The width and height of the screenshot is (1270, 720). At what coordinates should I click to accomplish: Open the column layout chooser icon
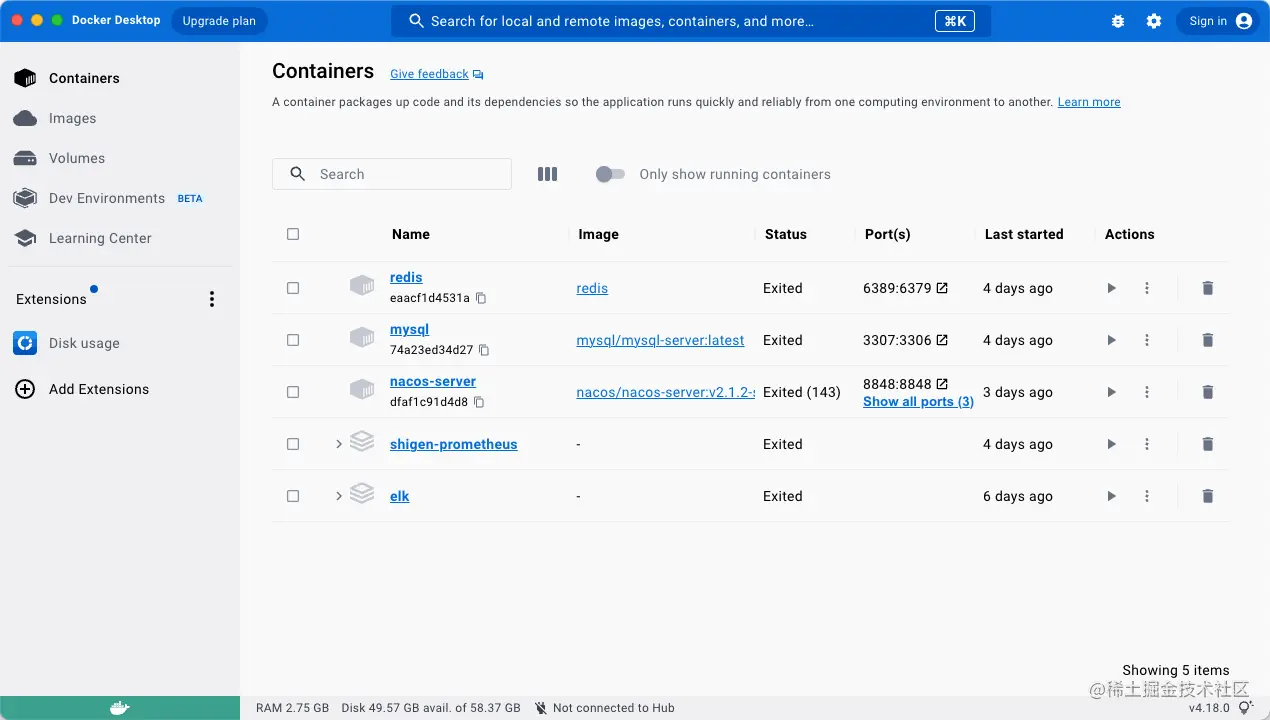[x=547, y=174]
